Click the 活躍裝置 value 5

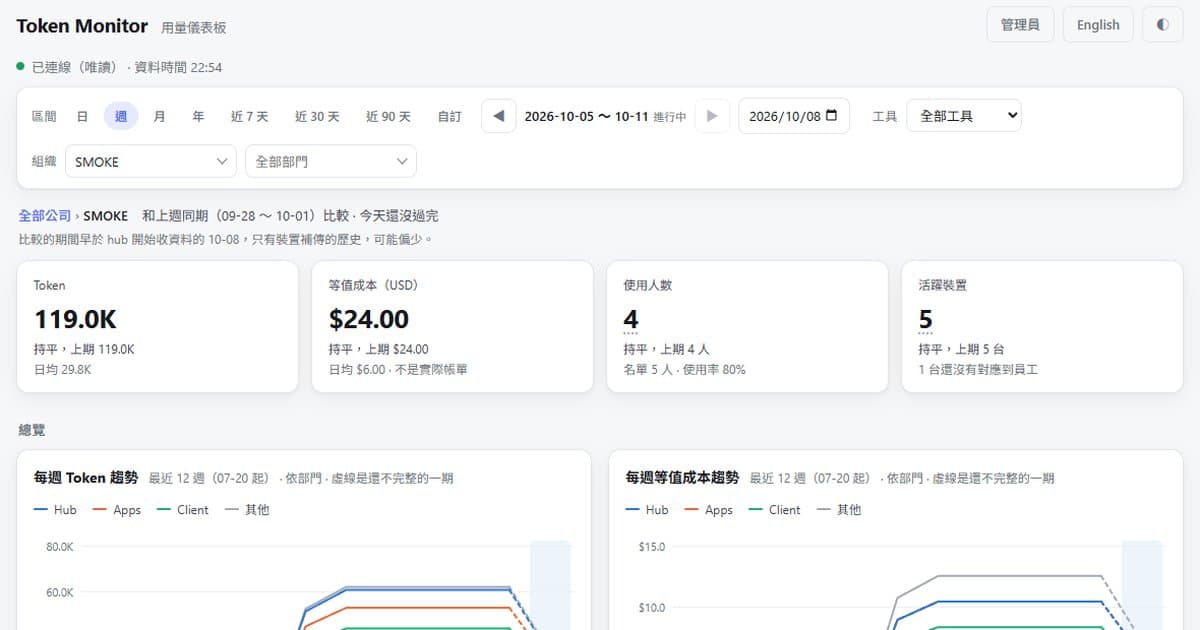pos(926,319)
